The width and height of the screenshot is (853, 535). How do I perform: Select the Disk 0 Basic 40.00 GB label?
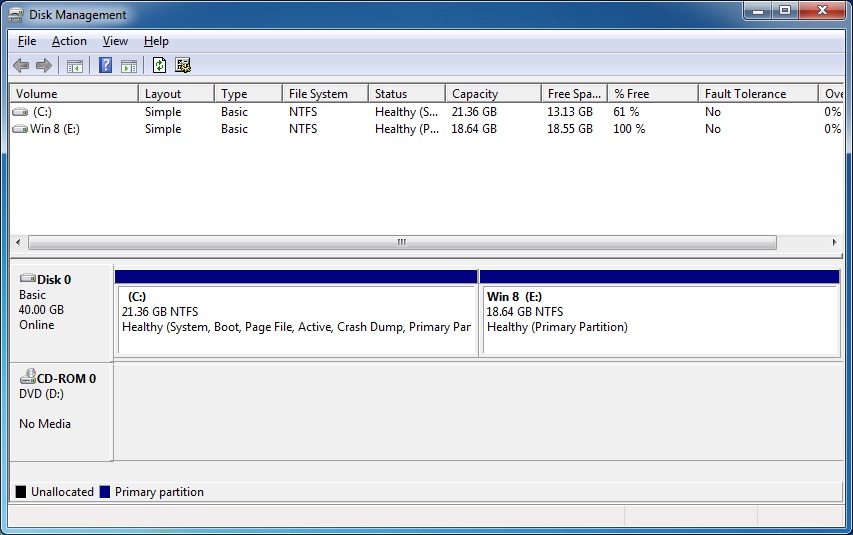pyautogui.click(x=61, y=312)
